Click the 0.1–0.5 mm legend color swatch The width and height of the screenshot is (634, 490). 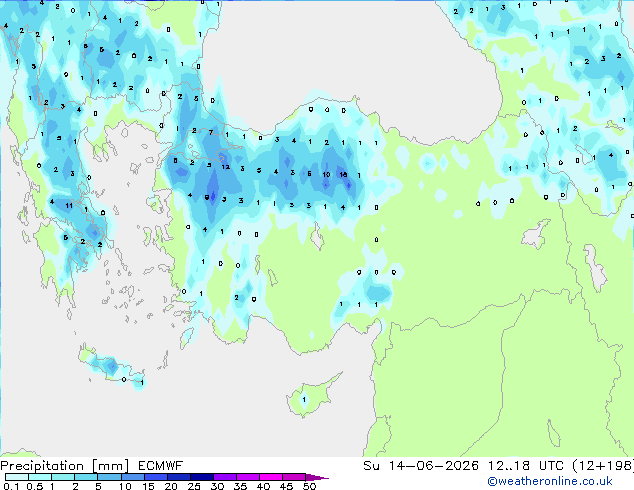click(x=17, y=477)
